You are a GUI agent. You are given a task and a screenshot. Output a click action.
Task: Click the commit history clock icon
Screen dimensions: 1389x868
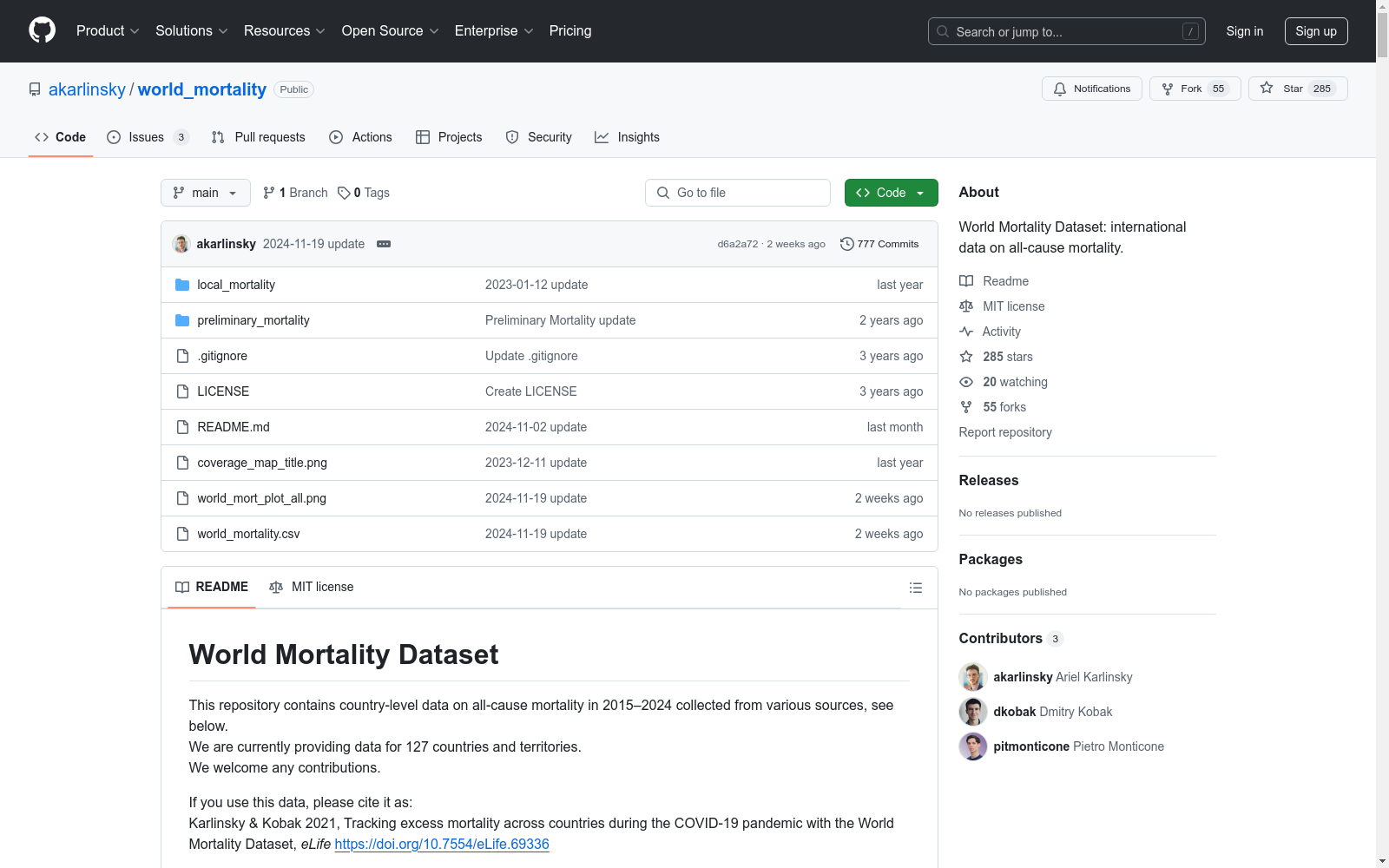click(846, 244)
